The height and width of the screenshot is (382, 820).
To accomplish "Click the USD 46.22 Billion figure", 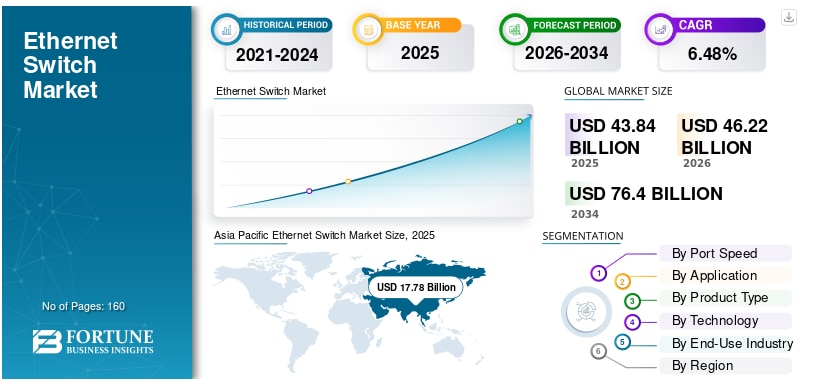I will point(724,136).
